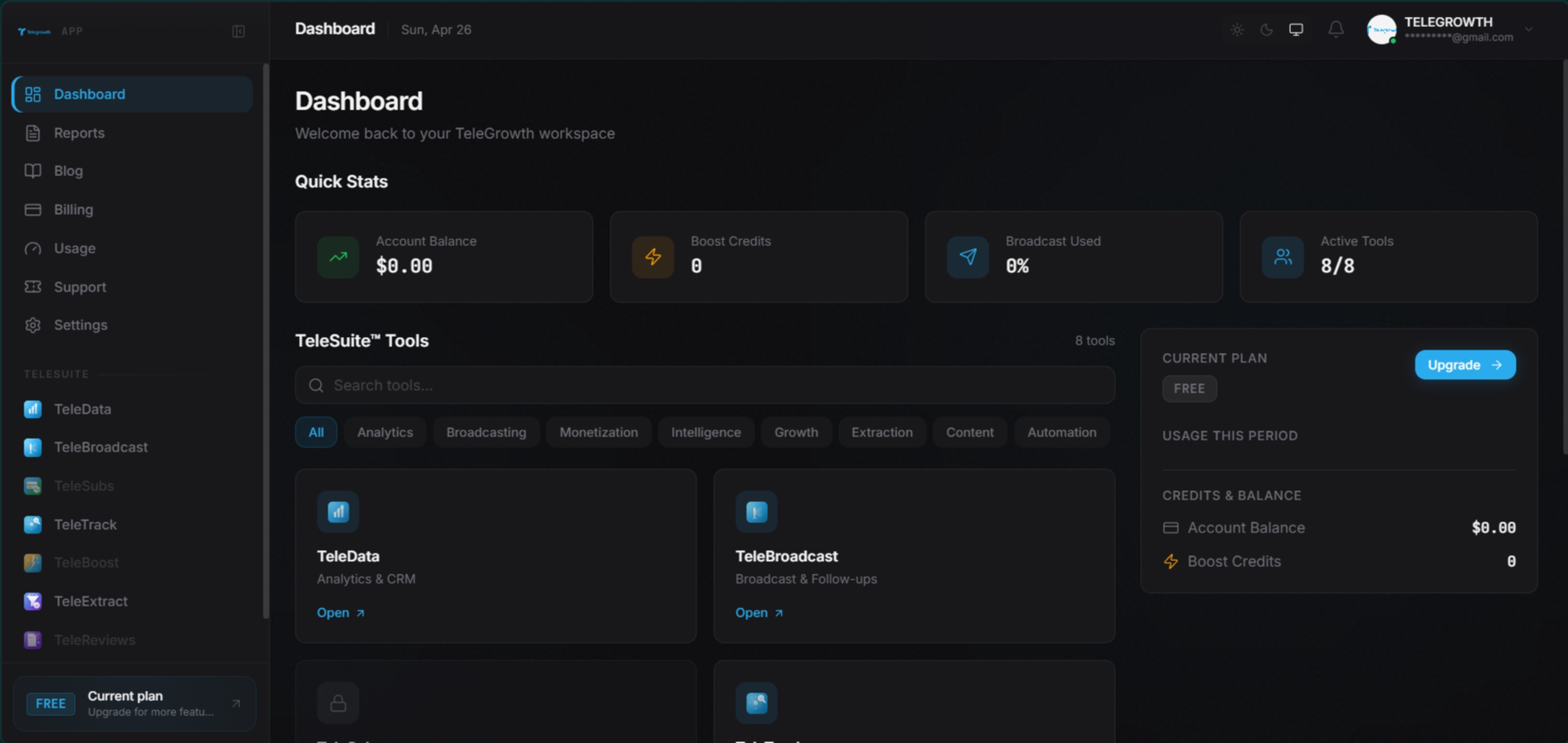This screenshot has height=743, width=1568.
Task: Click the TeleData card icon
Action: [338, 511]
